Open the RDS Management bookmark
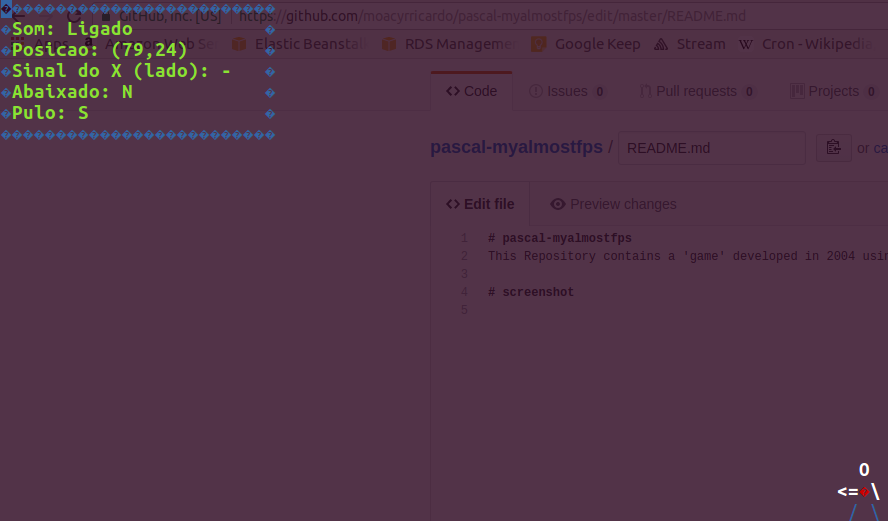 [449, 44]
